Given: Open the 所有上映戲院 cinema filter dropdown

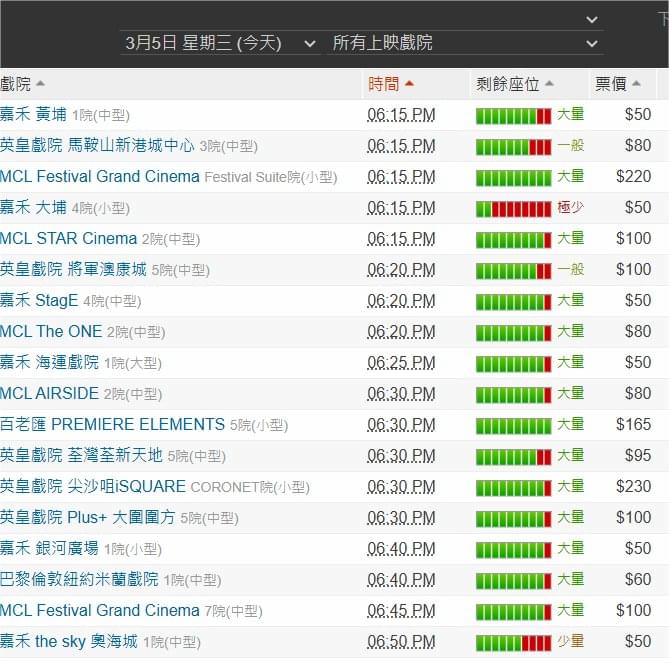Looking at the screenshot, I should [x=465, y=43].
